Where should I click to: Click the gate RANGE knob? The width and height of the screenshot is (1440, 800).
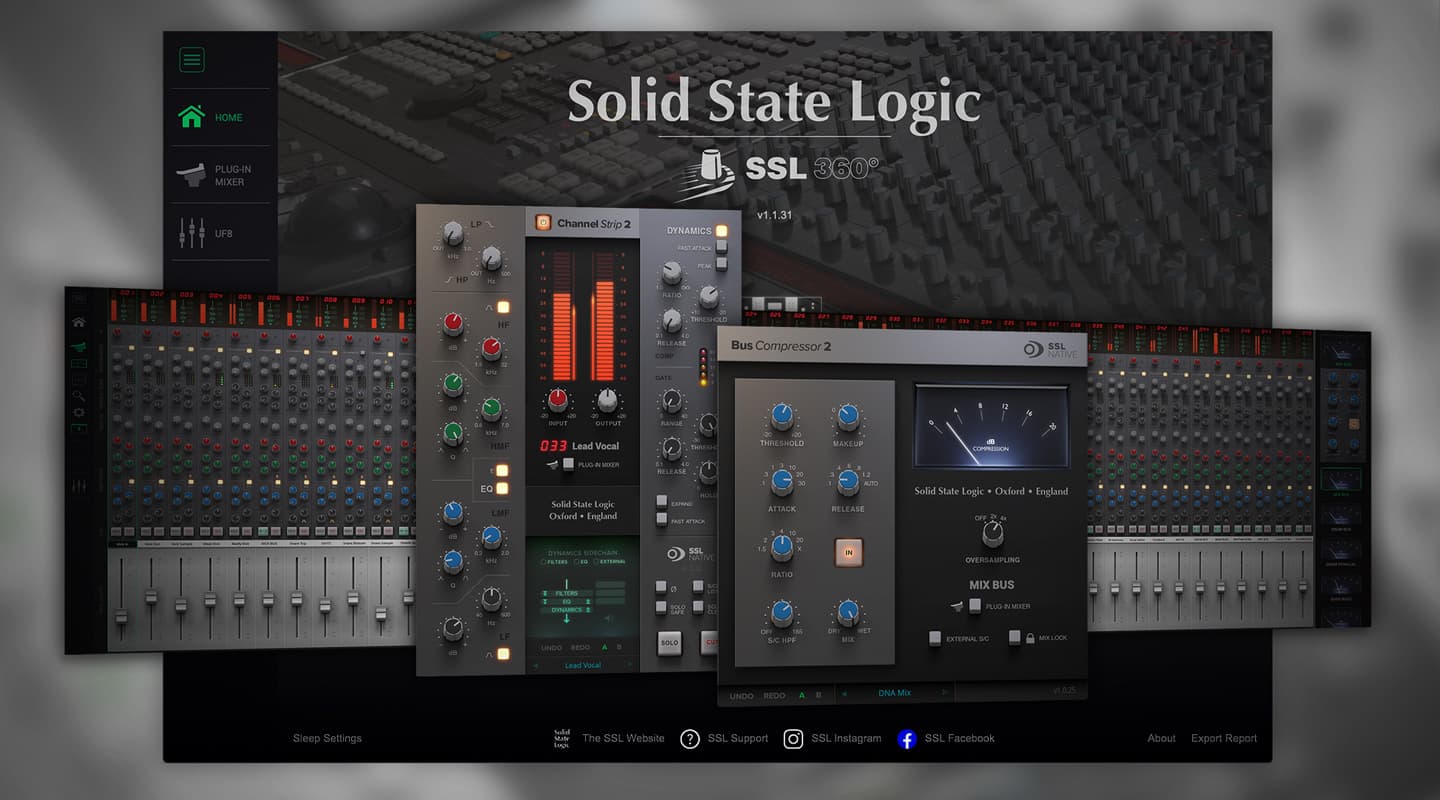pyautogui.click(x=671, y=402)
